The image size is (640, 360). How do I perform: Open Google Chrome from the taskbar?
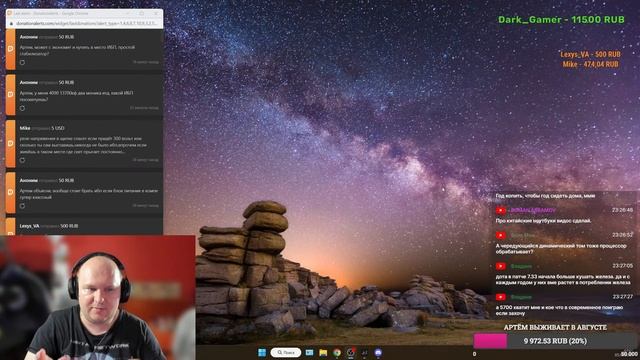(337, 352)
